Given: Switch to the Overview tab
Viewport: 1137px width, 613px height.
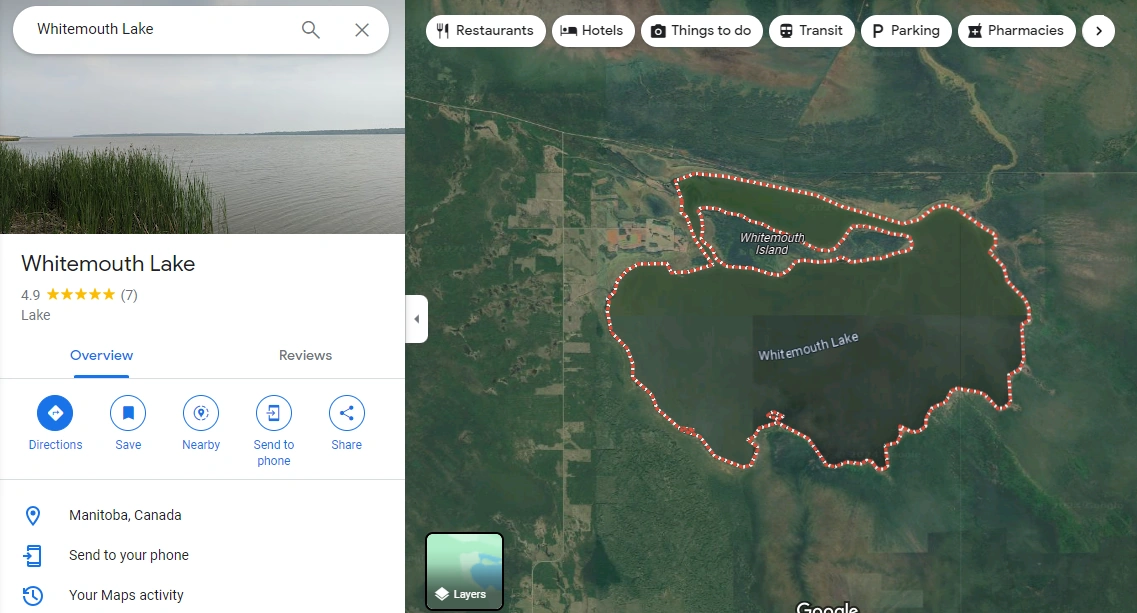Looking at the screenshot, I should point(102,355).
